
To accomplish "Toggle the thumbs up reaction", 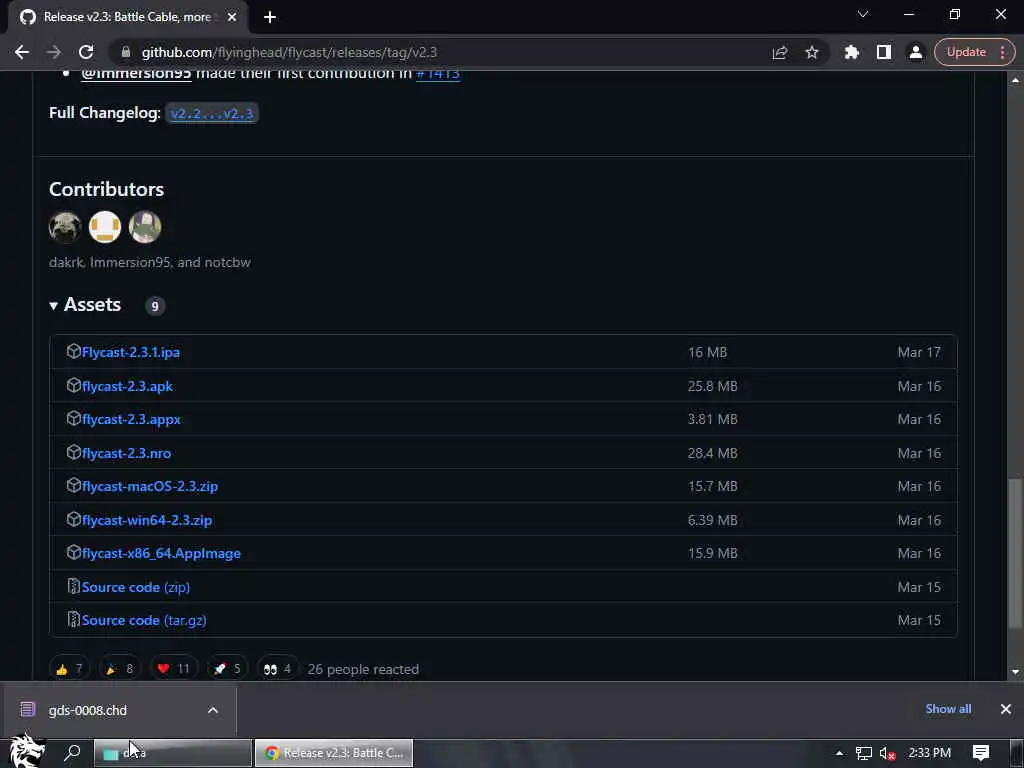I will (x=69, y=669).
